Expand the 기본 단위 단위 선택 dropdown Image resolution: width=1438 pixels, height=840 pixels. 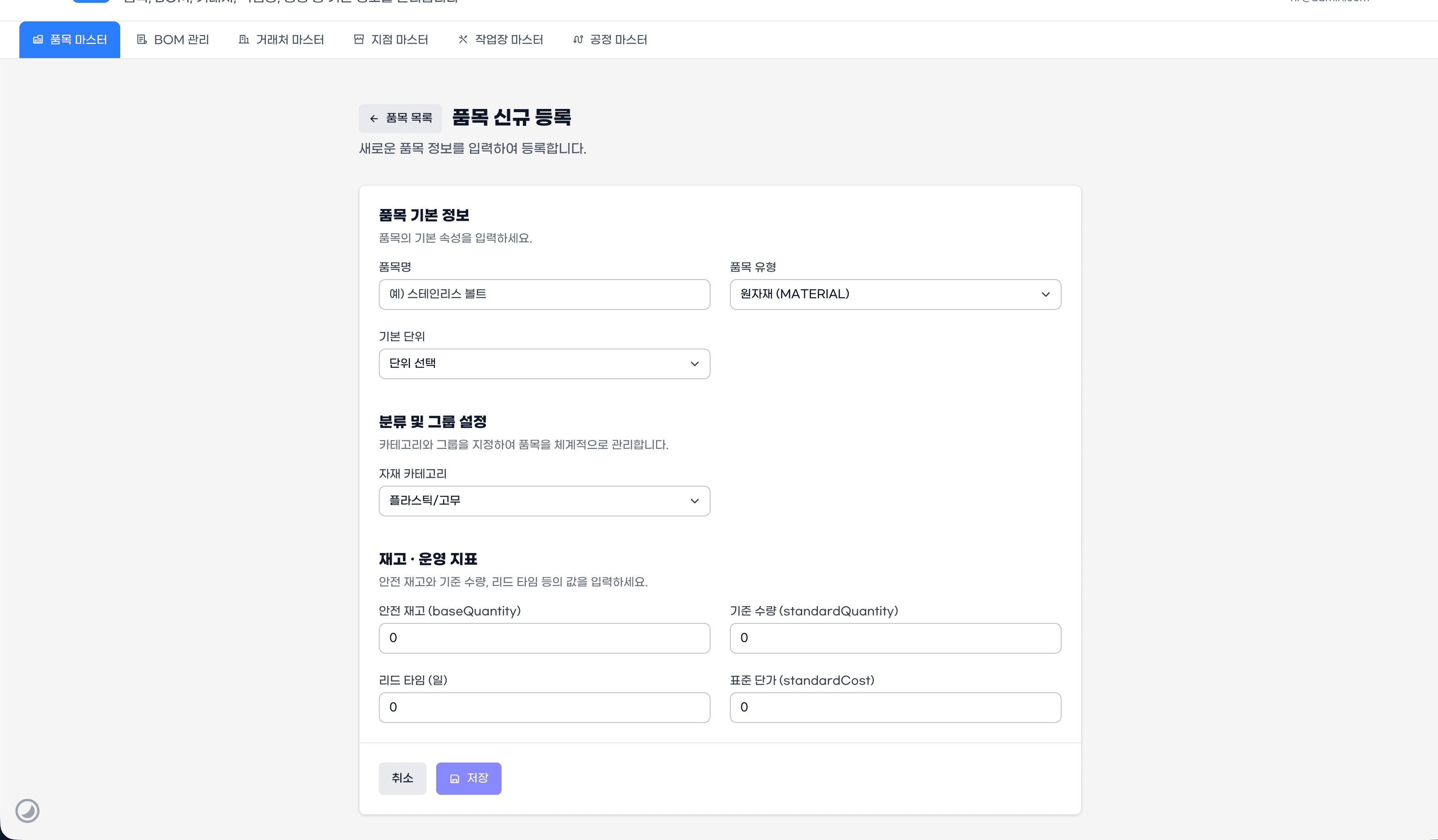point(544,364)
